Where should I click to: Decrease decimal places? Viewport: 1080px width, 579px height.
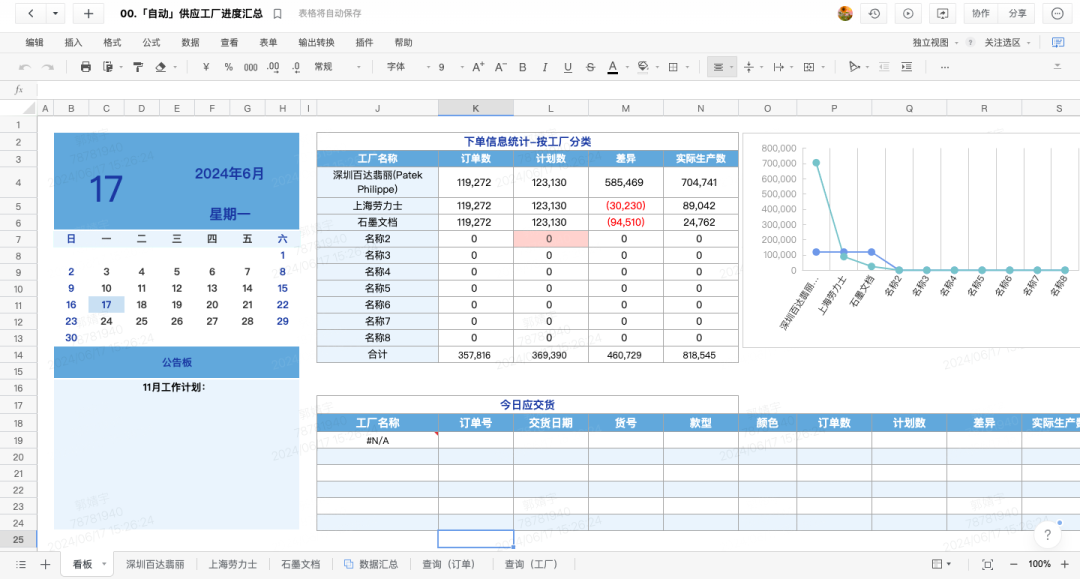[x=296, y=67]
